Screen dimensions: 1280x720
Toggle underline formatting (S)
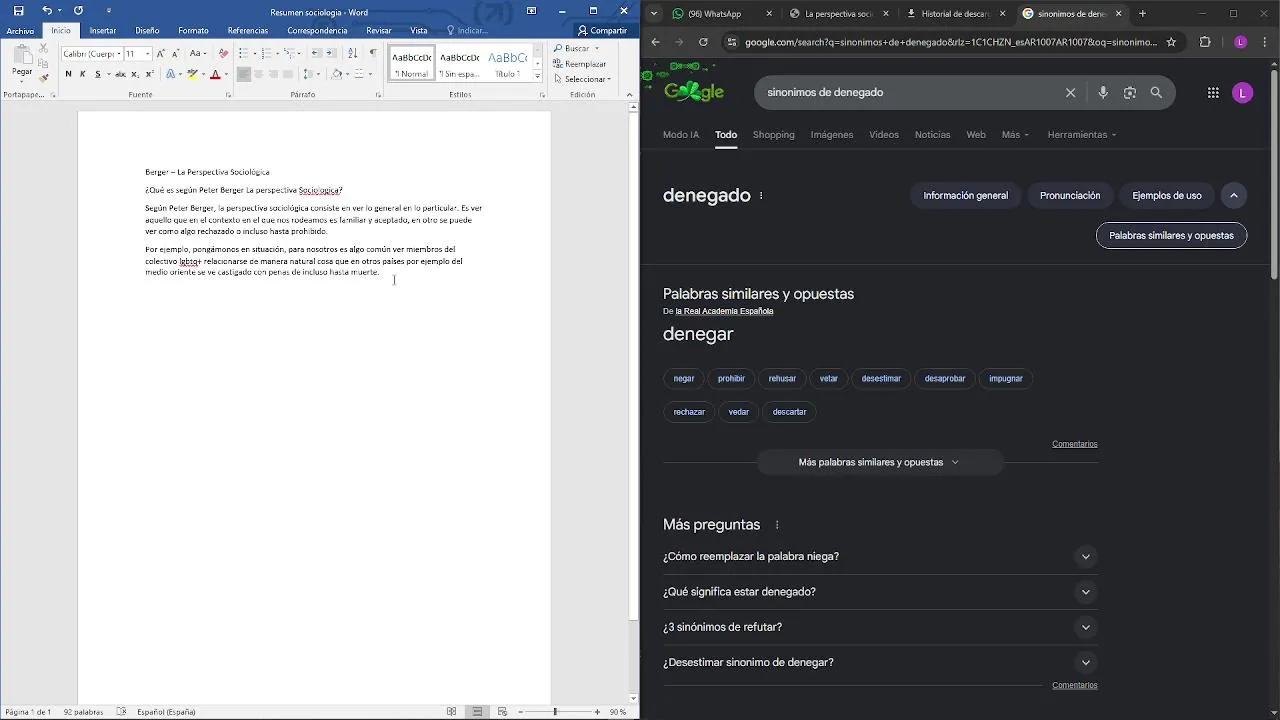tap(97, 74)
